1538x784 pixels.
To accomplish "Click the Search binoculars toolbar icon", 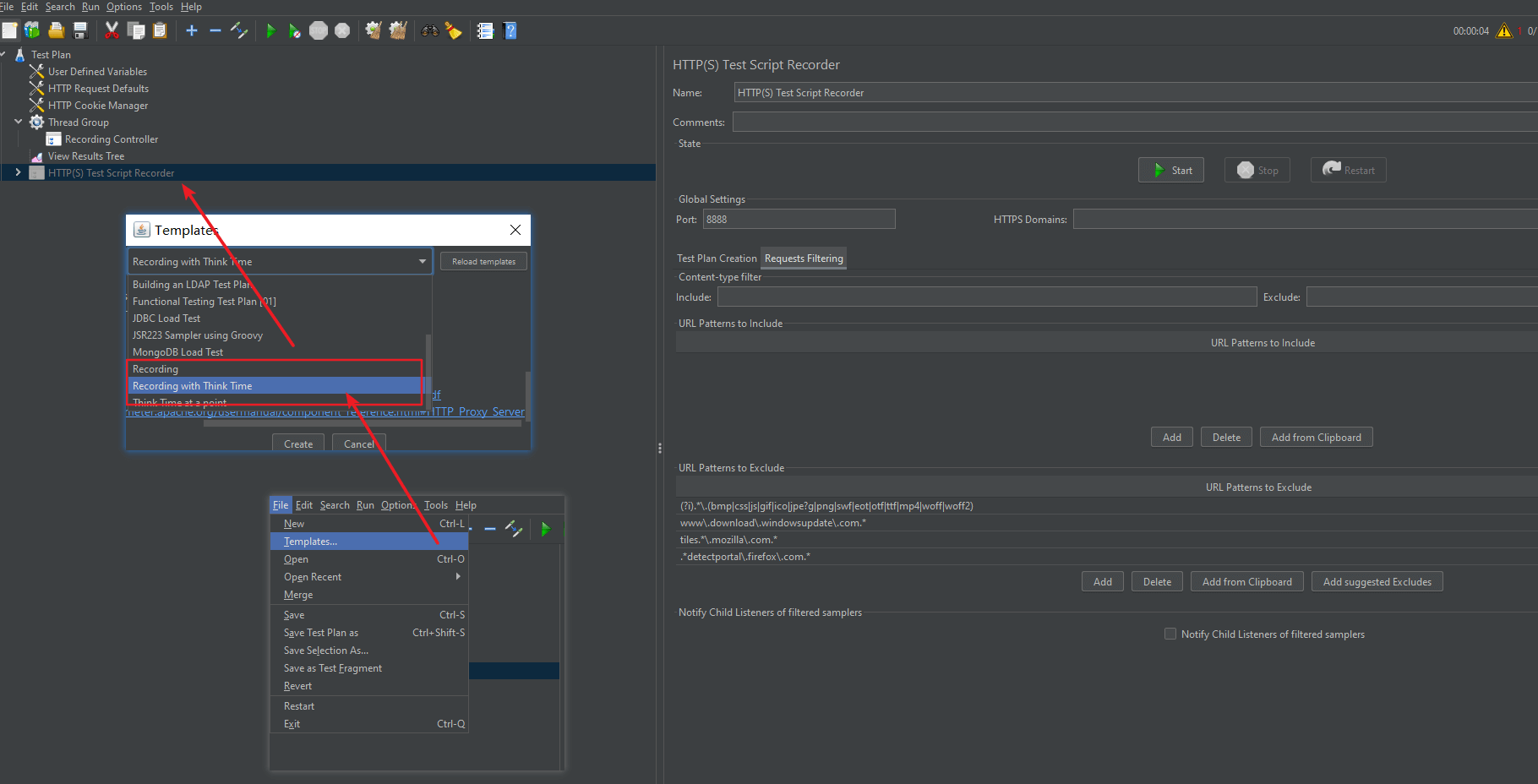I will coord(430,30).
